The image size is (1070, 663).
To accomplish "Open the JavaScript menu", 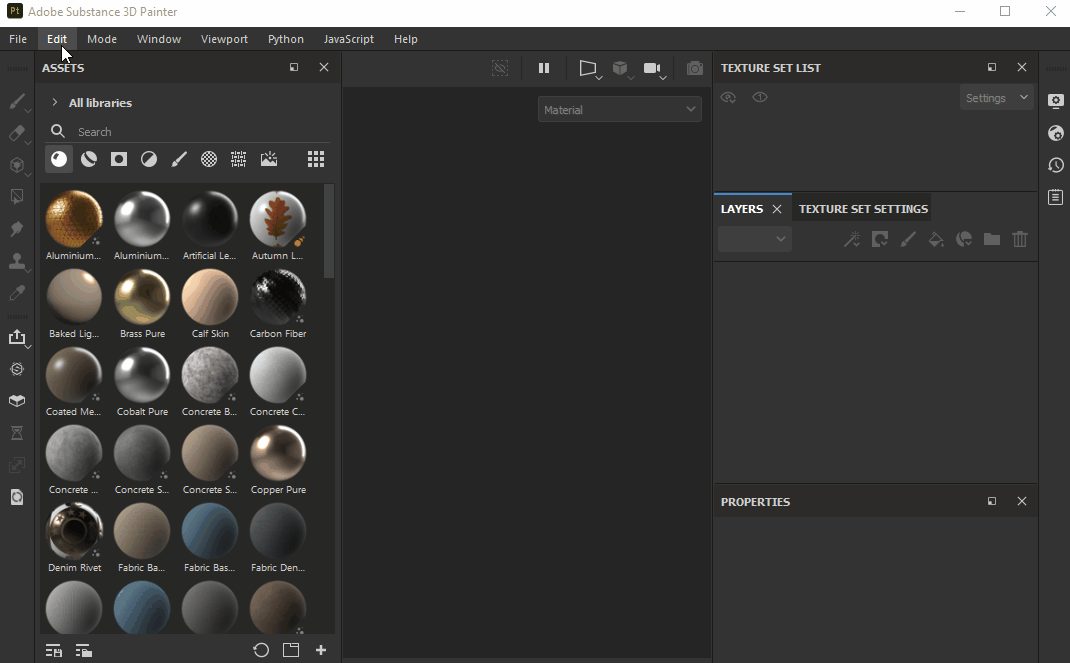I will click(x=349, y=39).
